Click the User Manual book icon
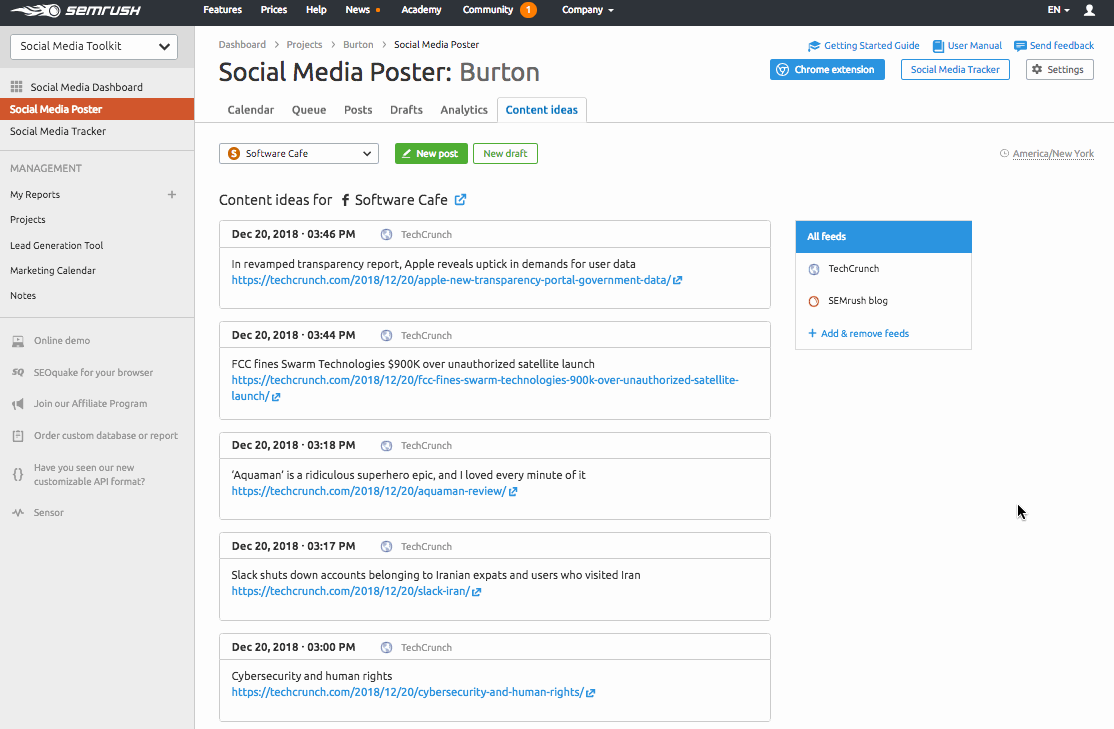Screen dimensions: 1114x729 938,46
